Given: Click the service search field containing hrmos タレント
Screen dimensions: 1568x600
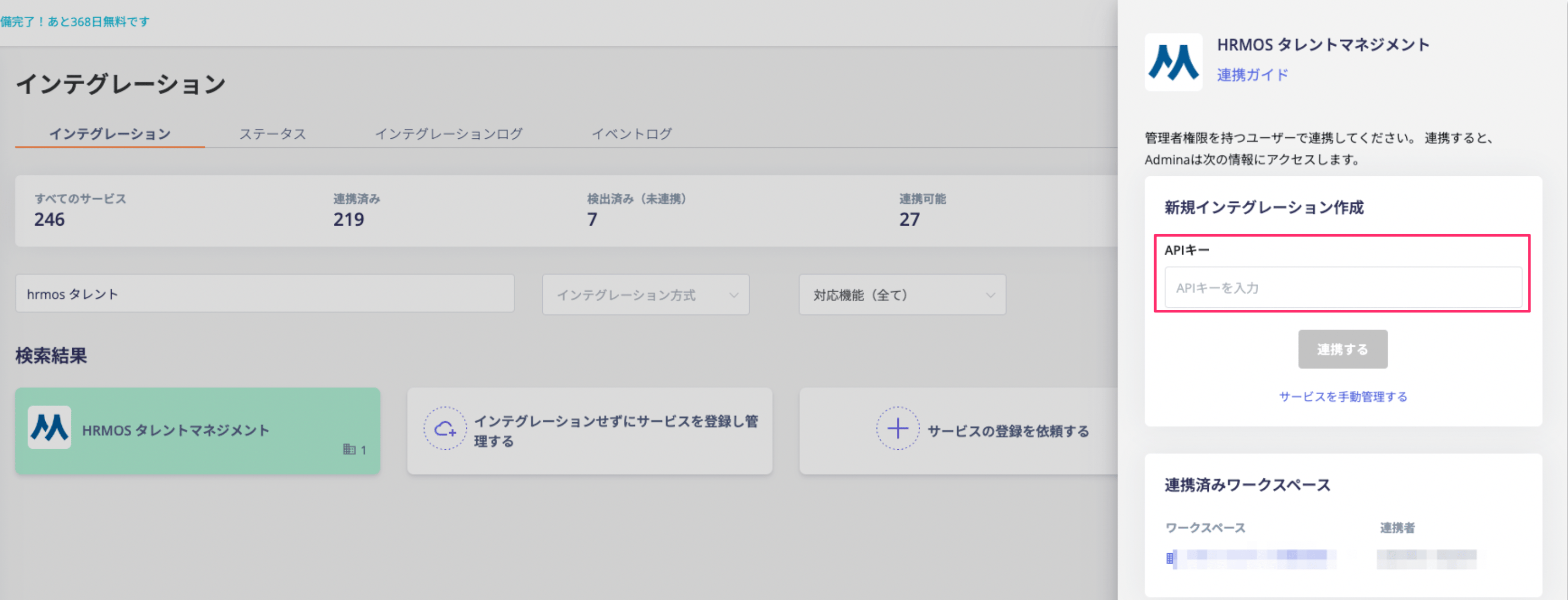Looking at the screenshot, I should click(265, 293).
